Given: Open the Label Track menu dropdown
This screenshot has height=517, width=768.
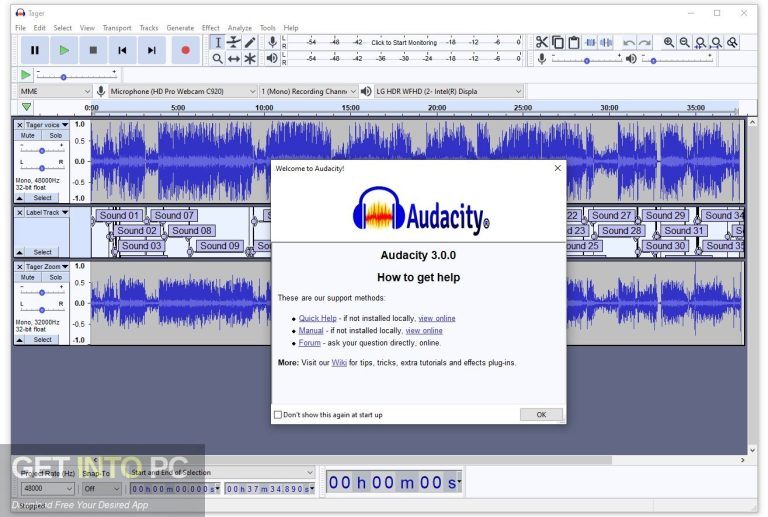Looking at the screenshot, I should (47, 212).
